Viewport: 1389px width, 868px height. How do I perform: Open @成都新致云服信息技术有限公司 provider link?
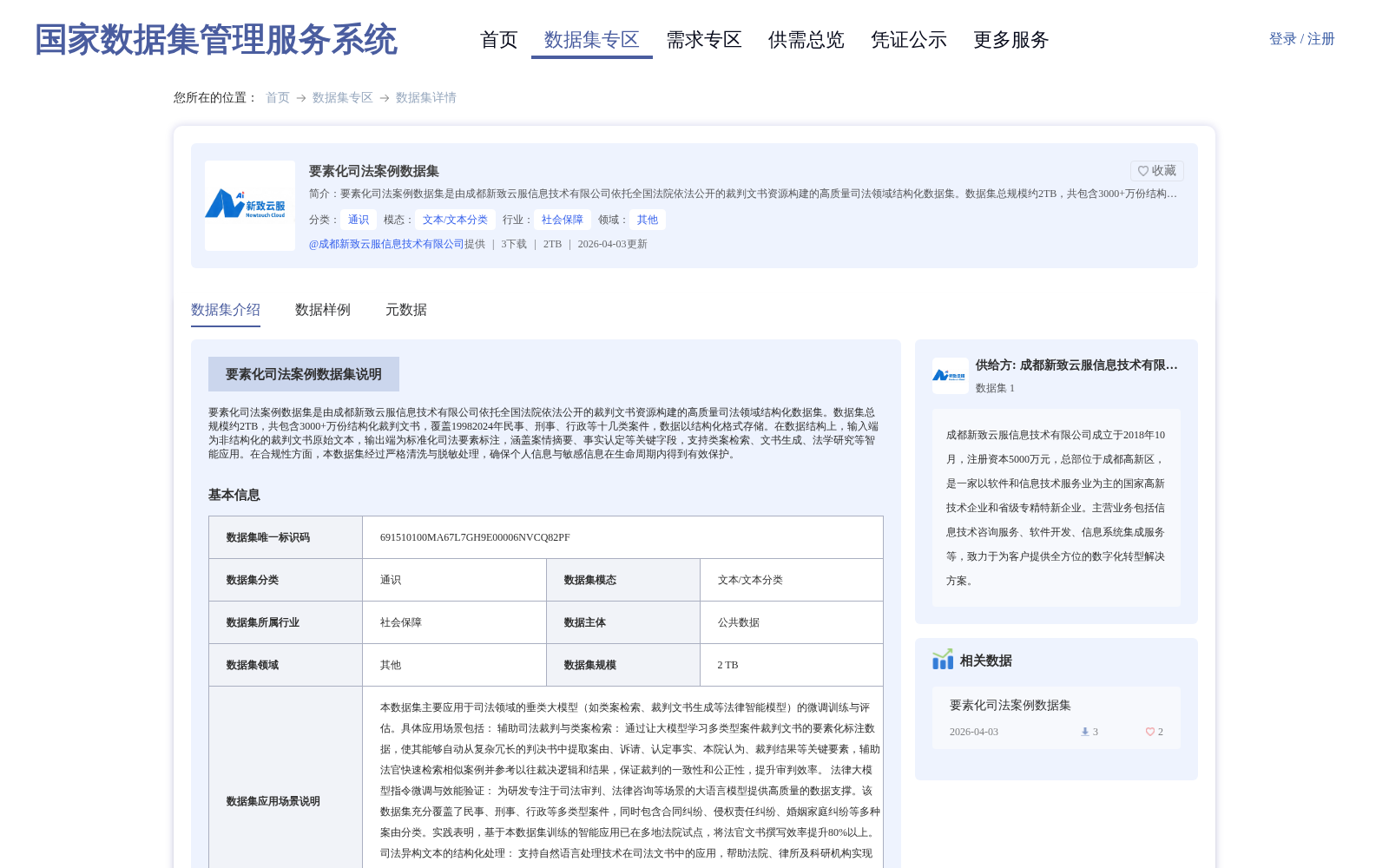(386, 244)
